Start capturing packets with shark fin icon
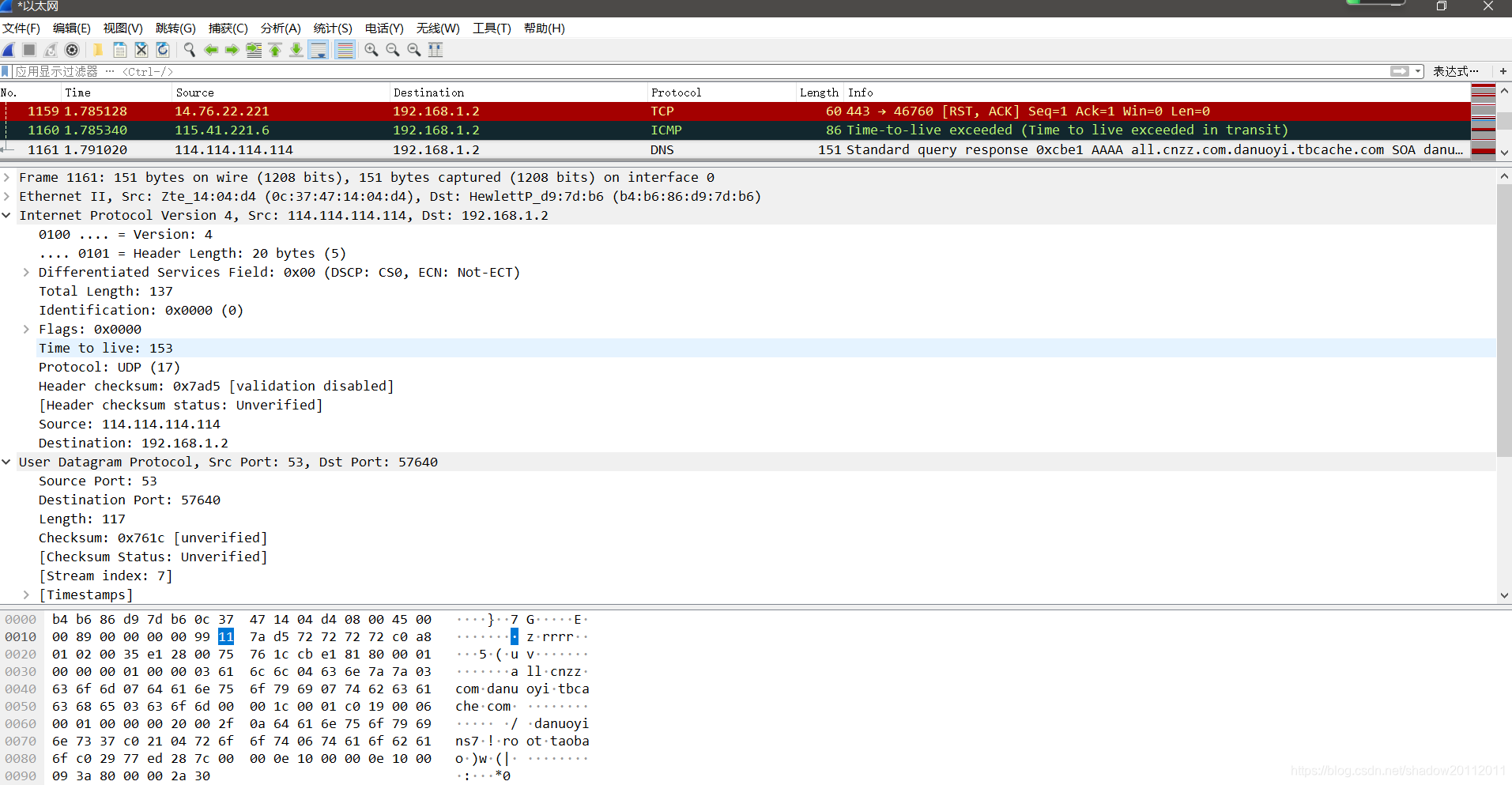 pyautogui.click(x=9, y=50)
